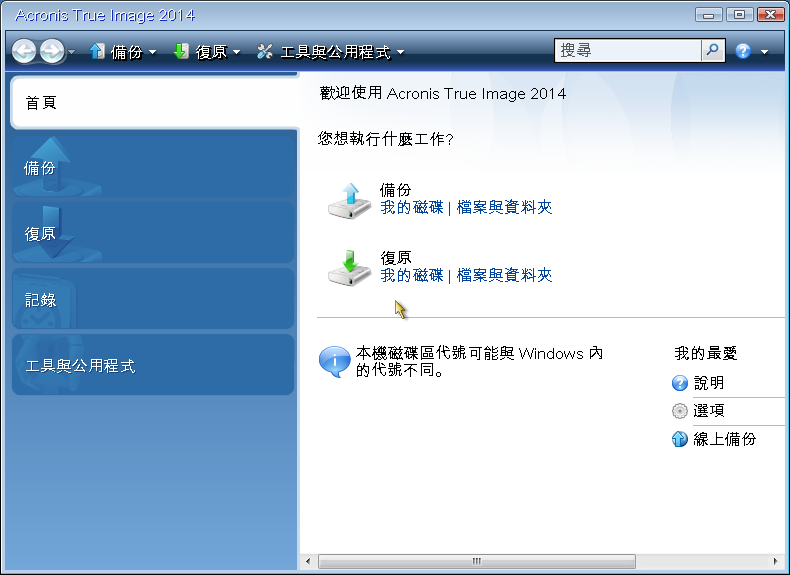Click the blue info bubble icon
Image resolution: width=790 pixels, height=575 pixels.
click(x=335, y=361)
